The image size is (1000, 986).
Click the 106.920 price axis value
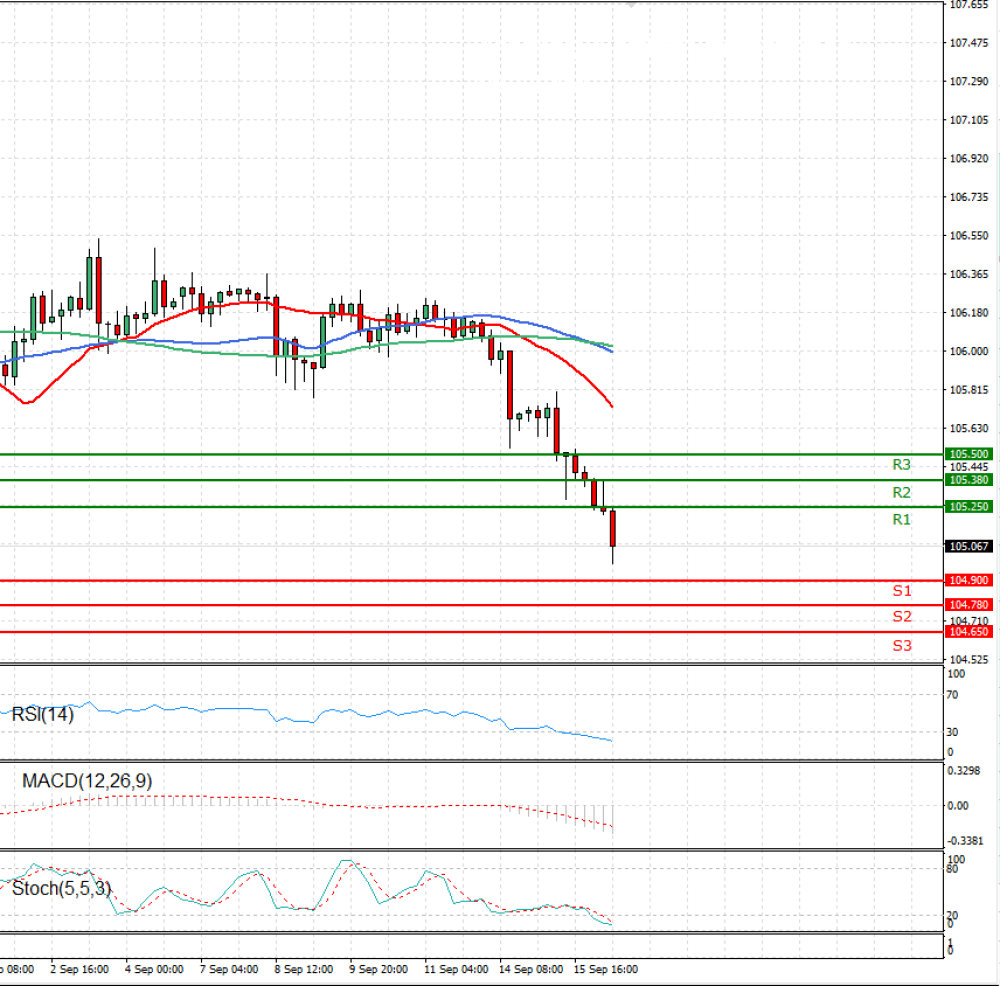pyautogui.click(x=969, y=158)
